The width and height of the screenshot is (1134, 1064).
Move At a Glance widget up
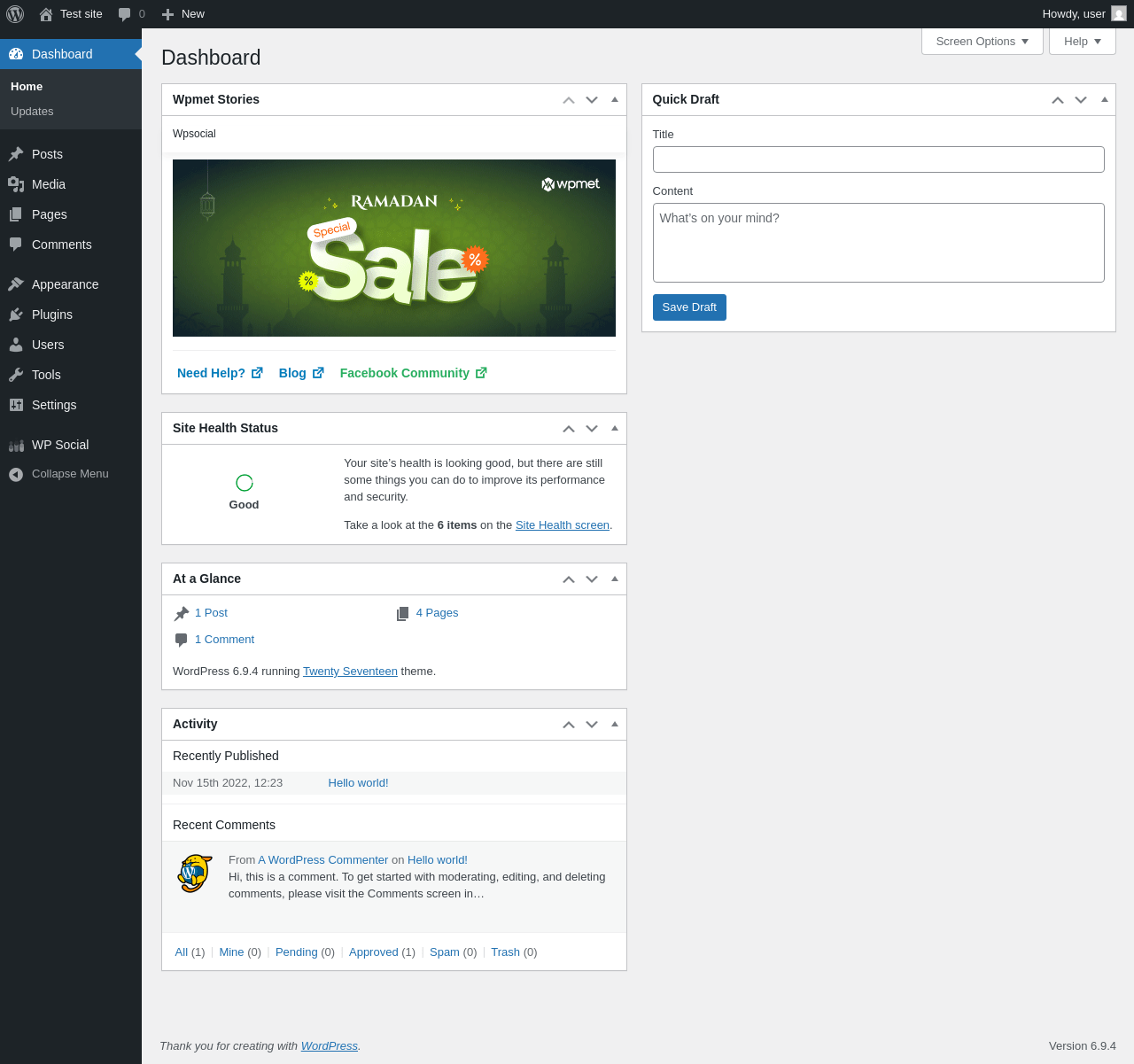click(x=569, y=579)
